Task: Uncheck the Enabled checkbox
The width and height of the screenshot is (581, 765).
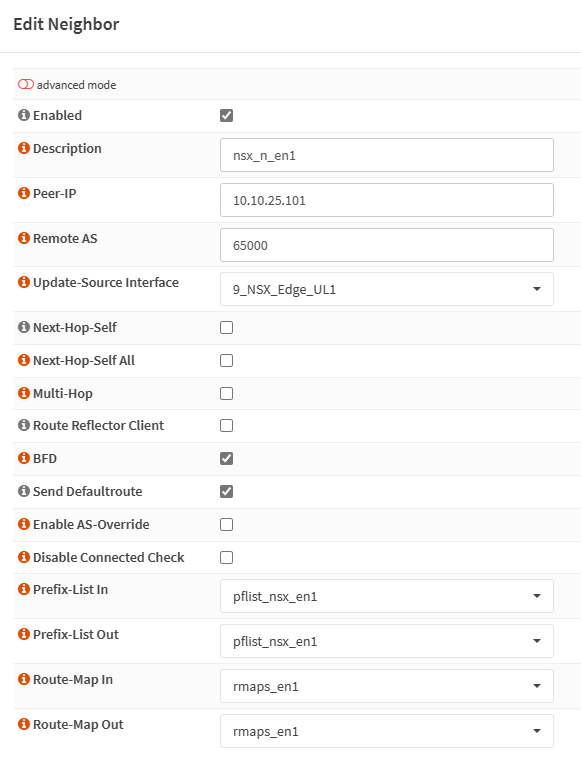Action: coord(226,116)
